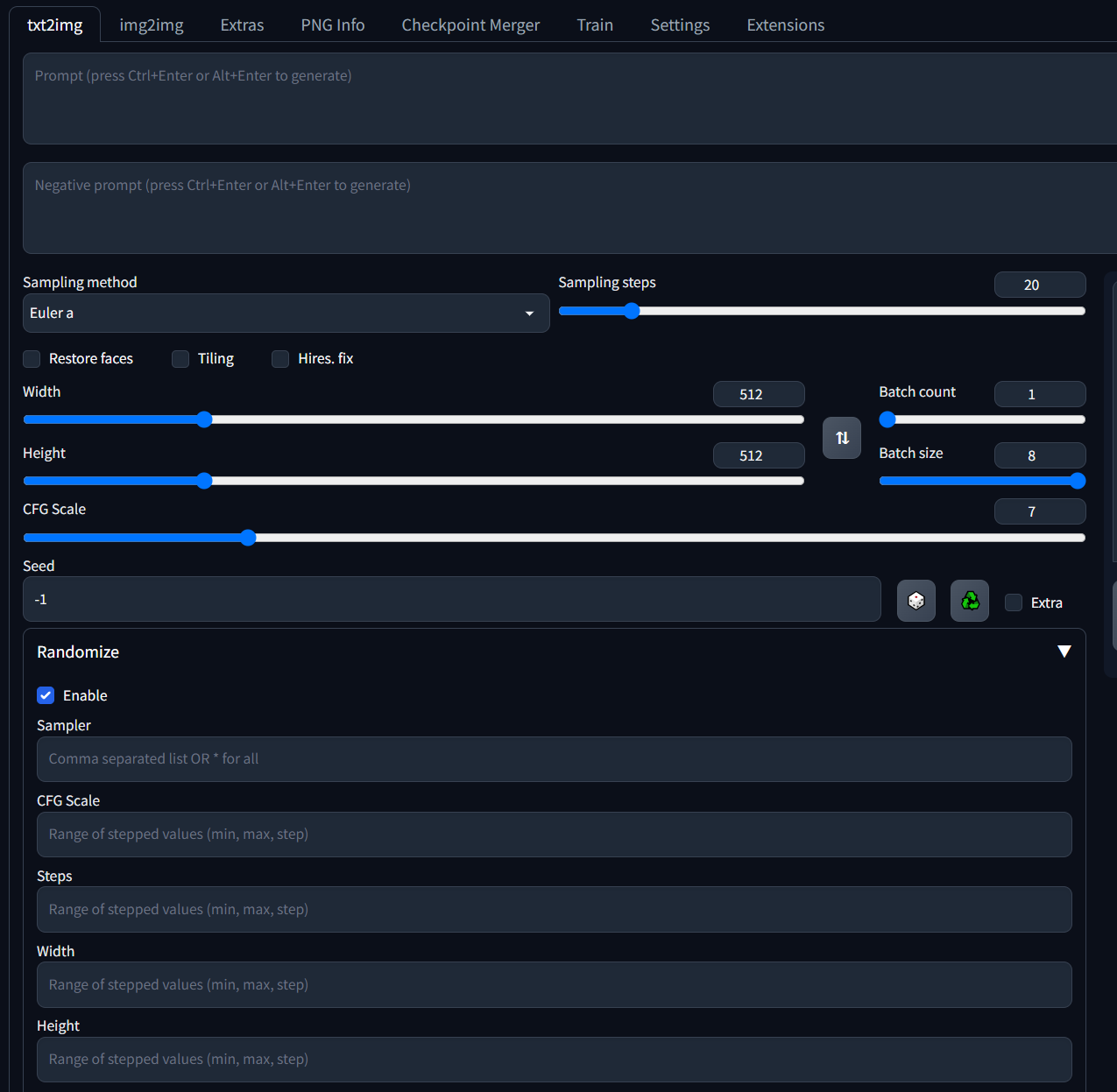Tick the Extra seed checkbox
1117x1092 pixels.
1014,602
